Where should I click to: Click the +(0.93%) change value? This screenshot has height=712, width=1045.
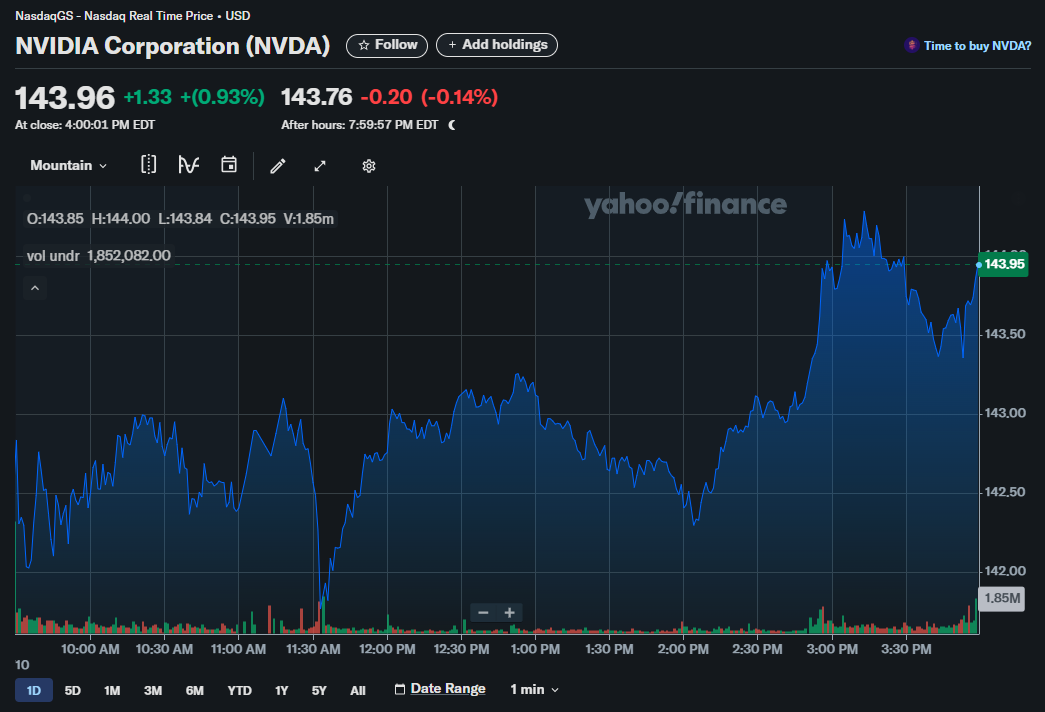point(223,97)
